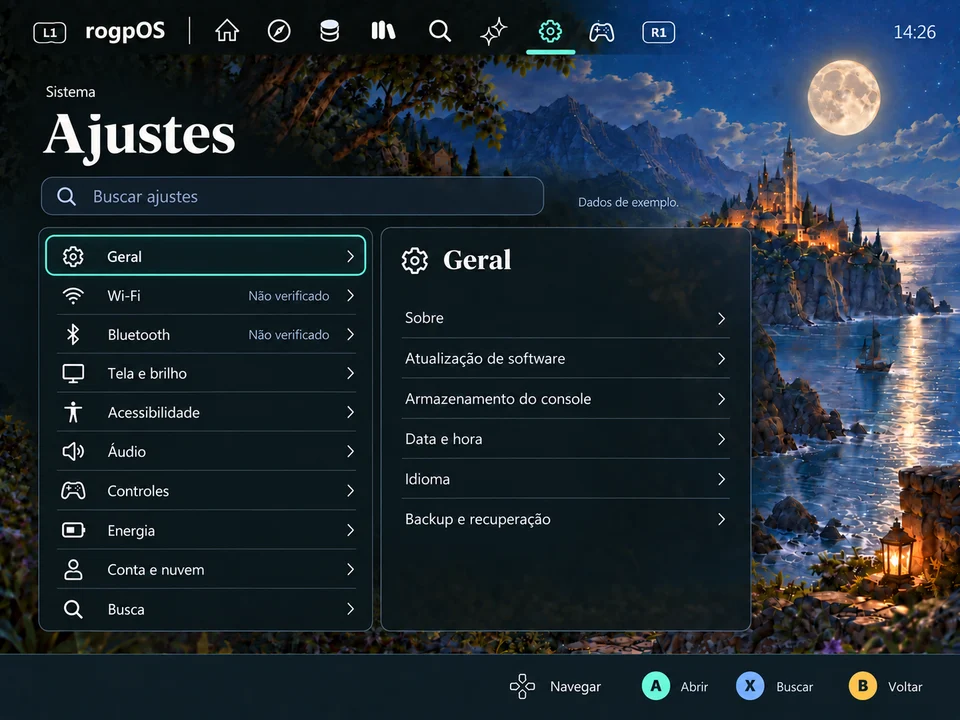Viewport: 960px width, 720px height.
Task: Open Armazenamento do console
Action: tap(565, 399)
